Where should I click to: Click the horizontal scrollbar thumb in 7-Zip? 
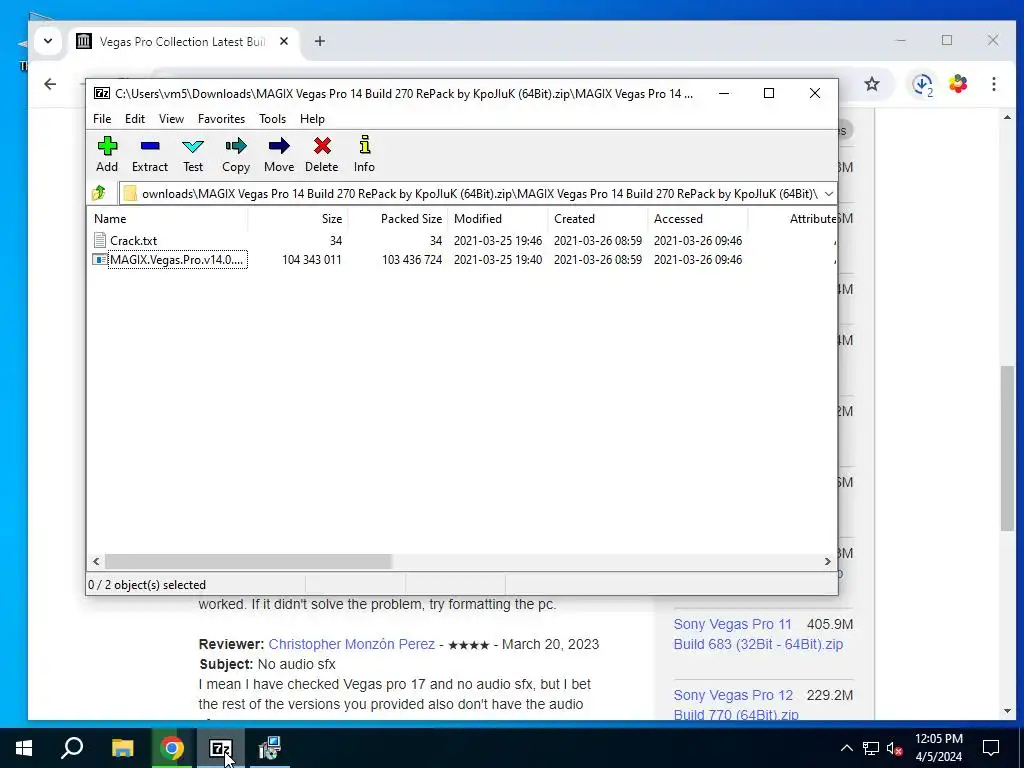pyautogui.click(x=248, y=561)
